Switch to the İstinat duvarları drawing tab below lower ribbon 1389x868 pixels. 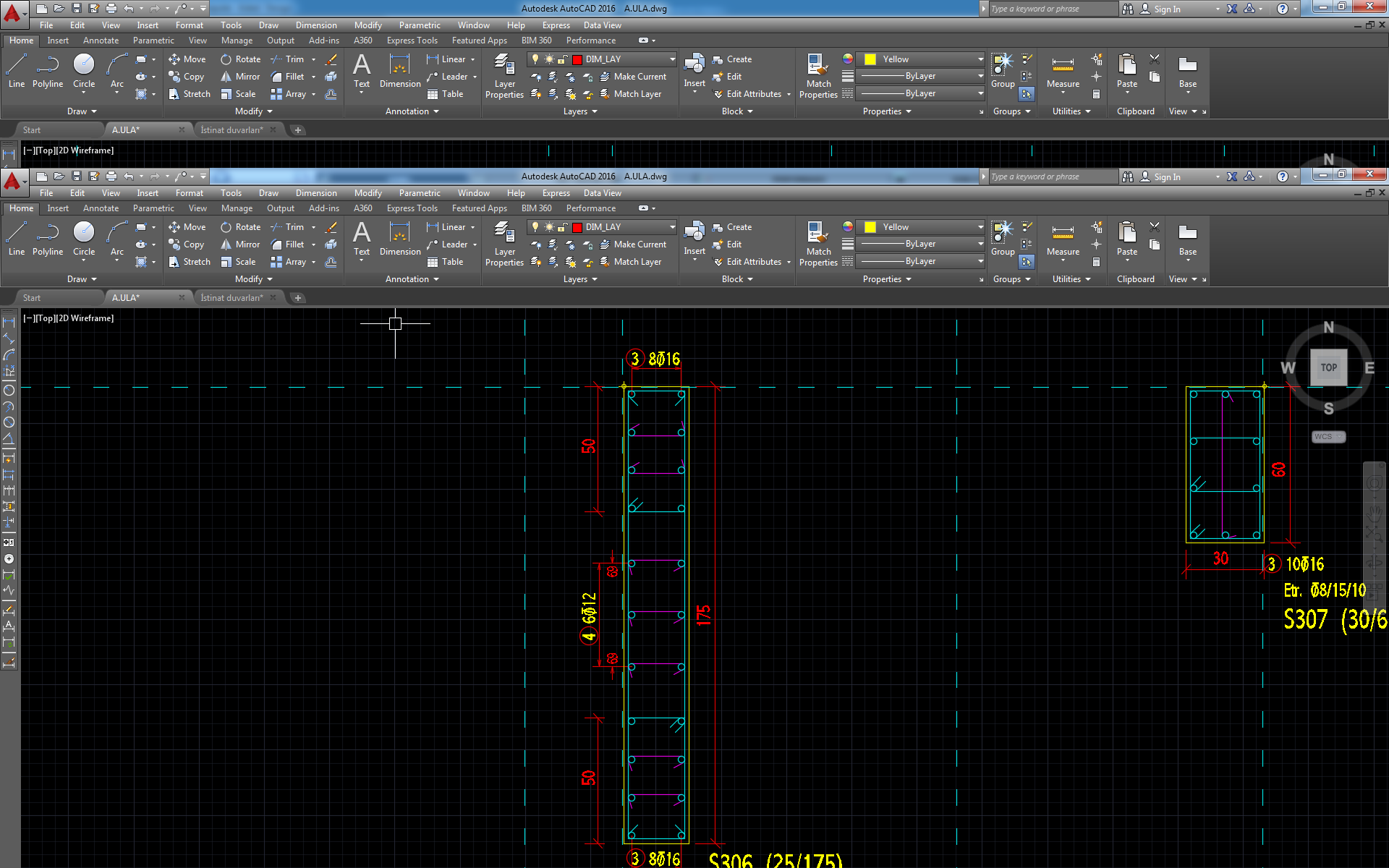[x=231, y=298]
